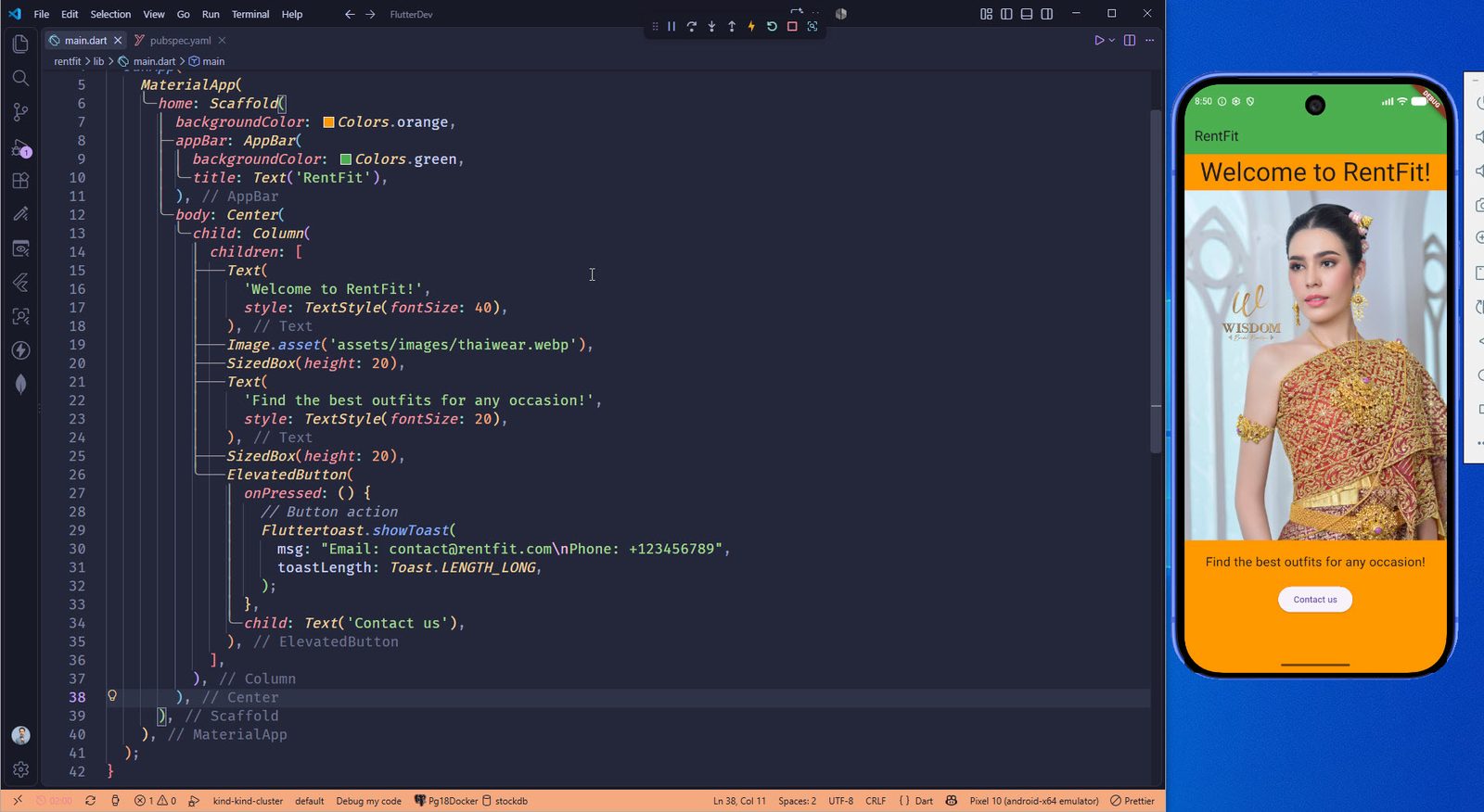1484x812 pixels.
Task: Click Debug my code in status bar
Action: [368, 801]
